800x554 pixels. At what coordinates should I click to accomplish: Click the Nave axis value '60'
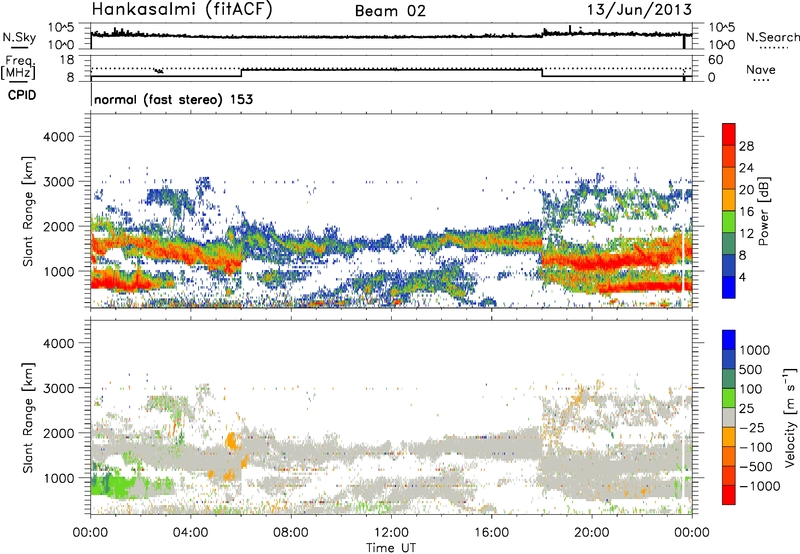pyautogui.click(x=715, y=60)
